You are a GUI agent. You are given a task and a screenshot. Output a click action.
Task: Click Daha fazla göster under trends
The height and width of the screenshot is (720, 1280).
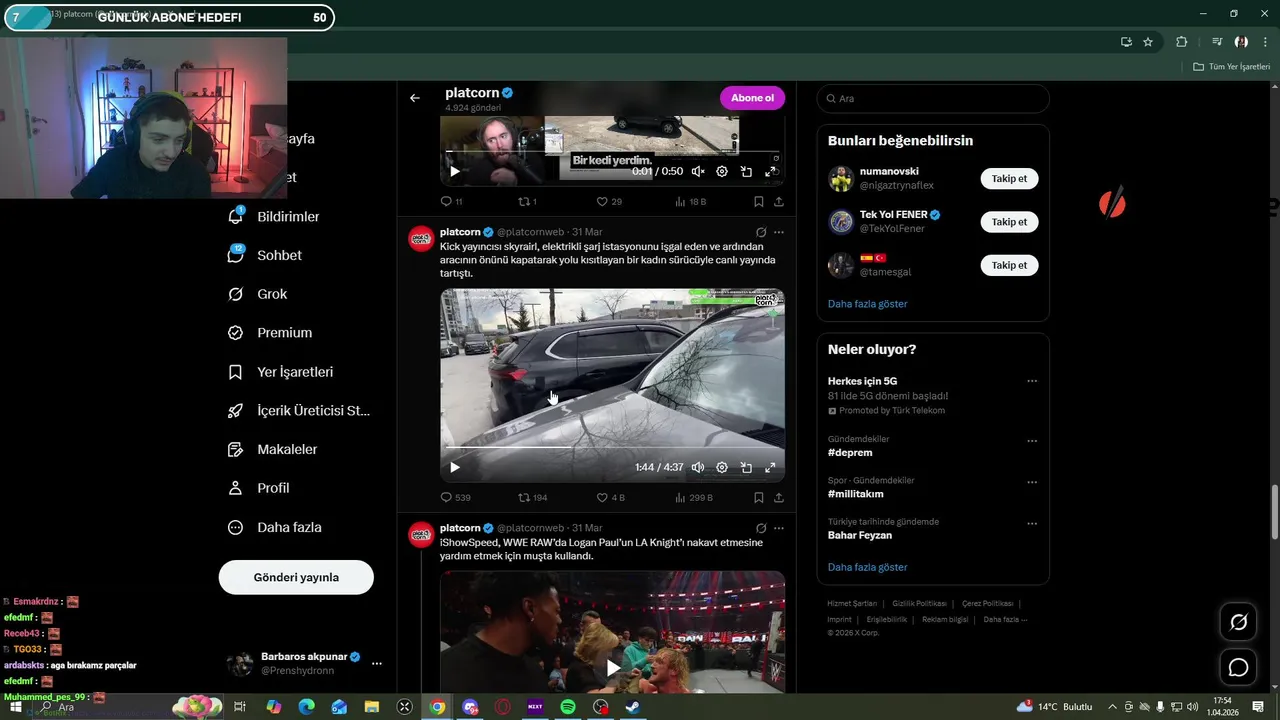868,567
